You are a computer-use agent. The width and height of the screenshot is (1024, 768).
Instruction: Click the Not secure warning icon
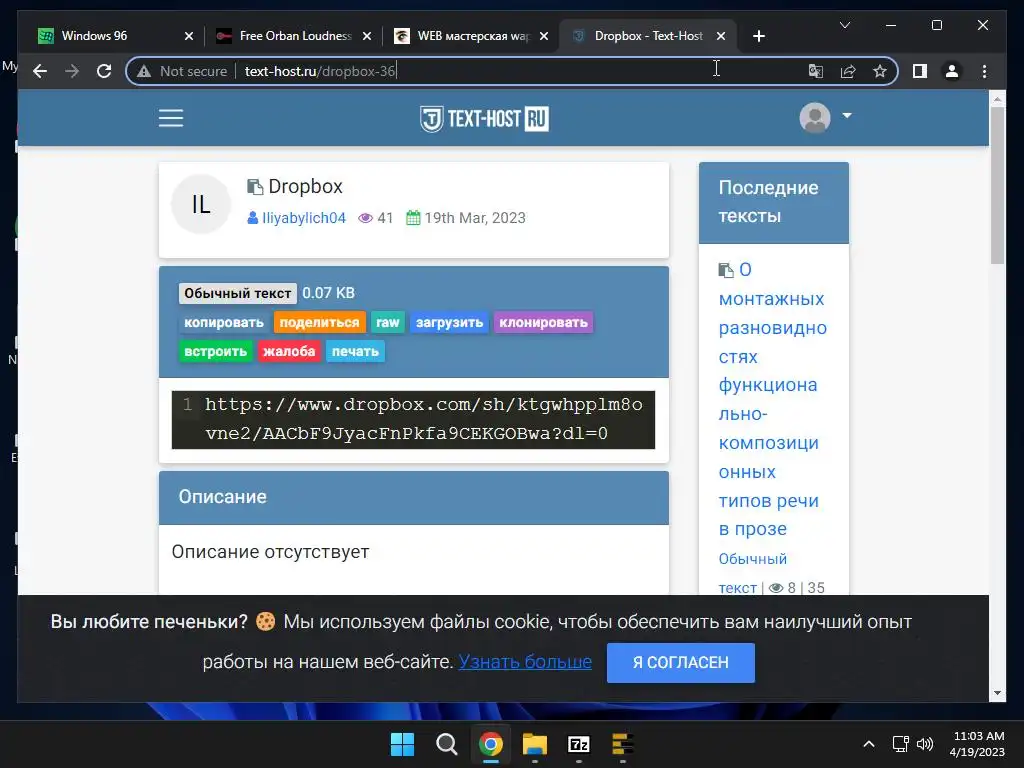click(x=144, y=71)
